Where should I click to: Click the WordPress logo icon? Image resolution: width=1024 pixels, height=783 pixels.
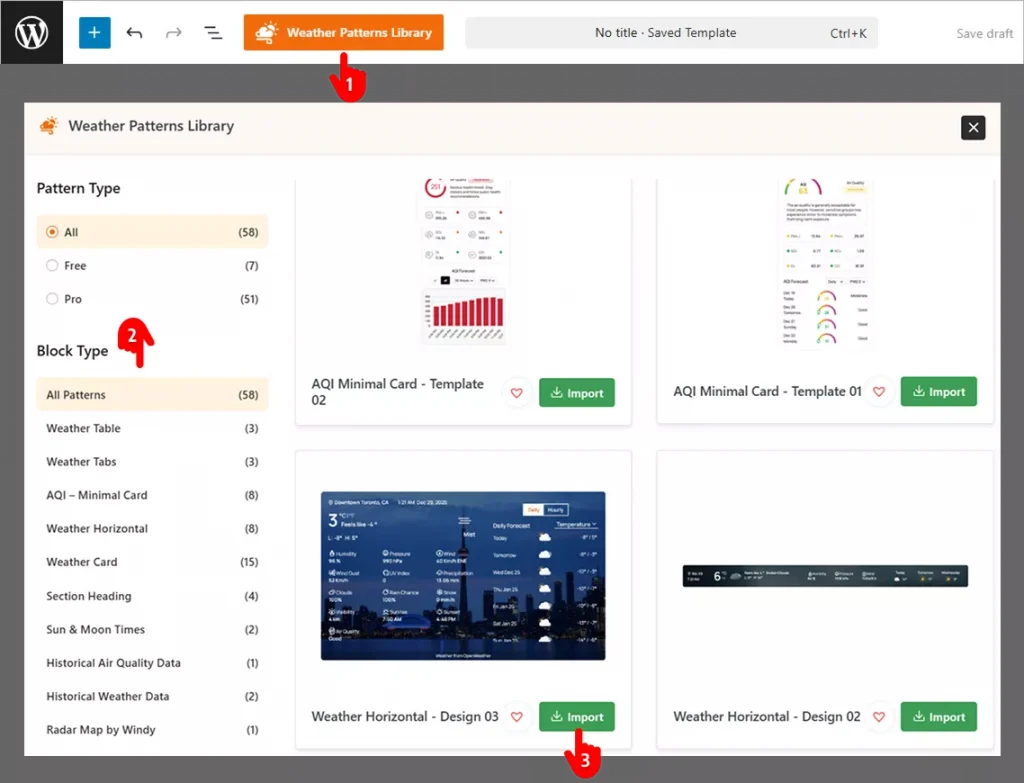[x=32, y=32]
